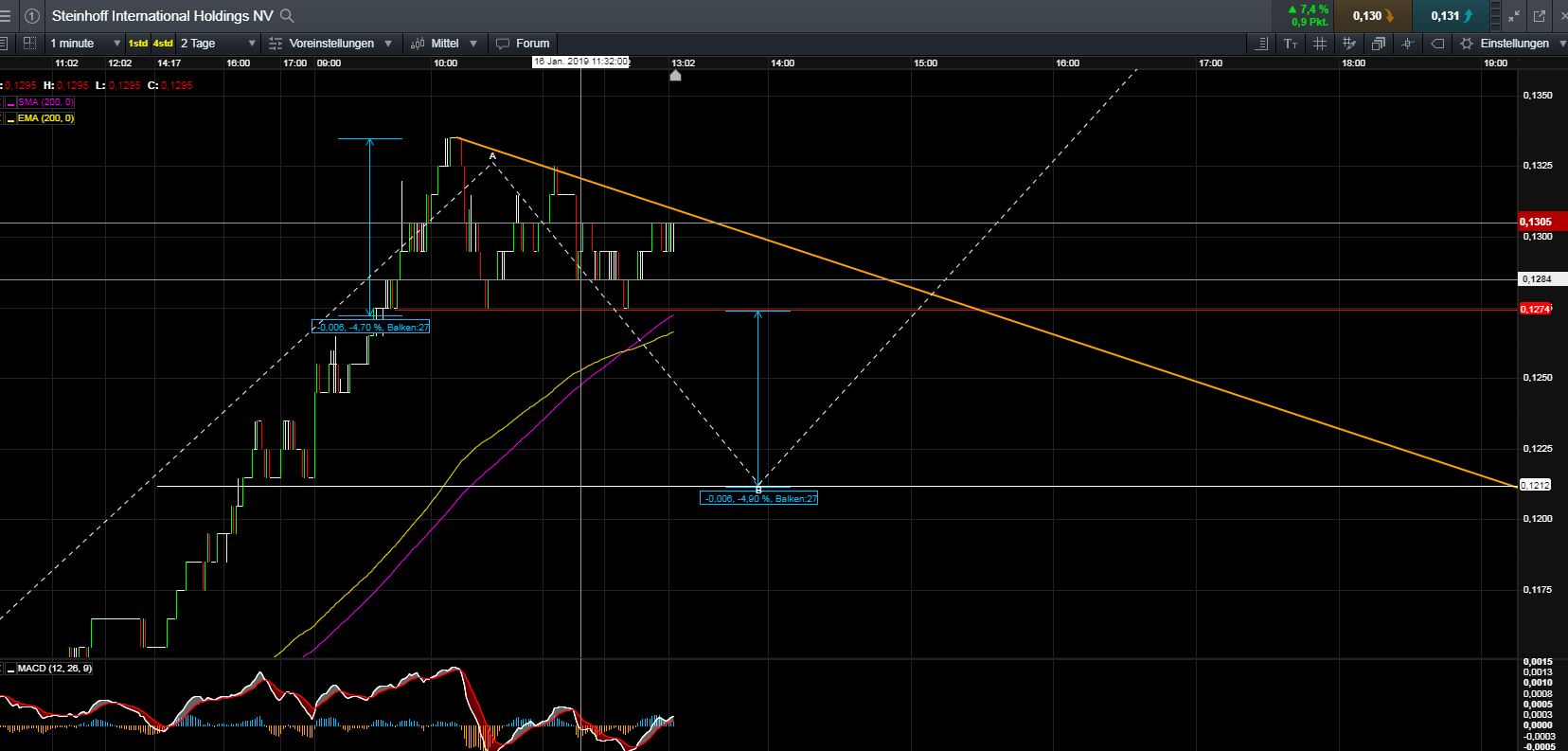Select point A of the dashed pattern
The image size is (1568, 751).
[492, 156]
